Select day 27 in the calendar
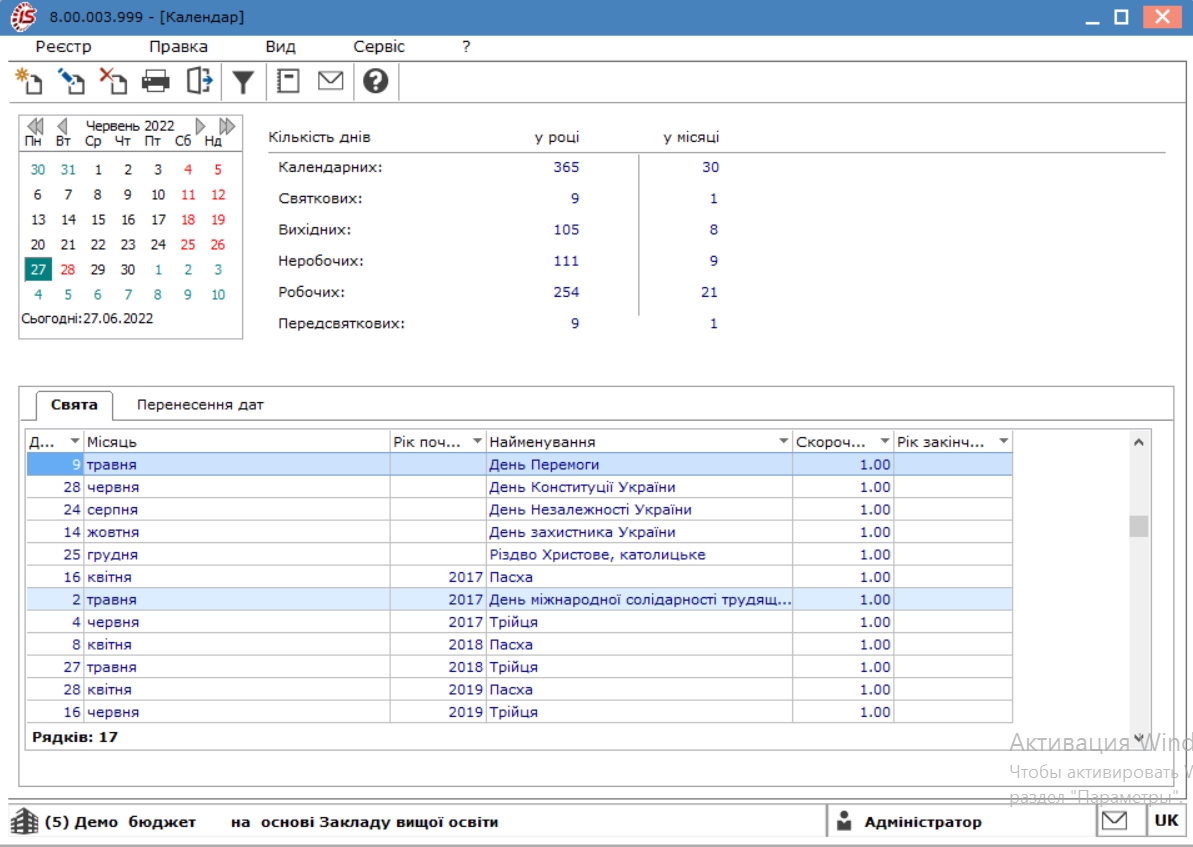 tap(38, 269)
